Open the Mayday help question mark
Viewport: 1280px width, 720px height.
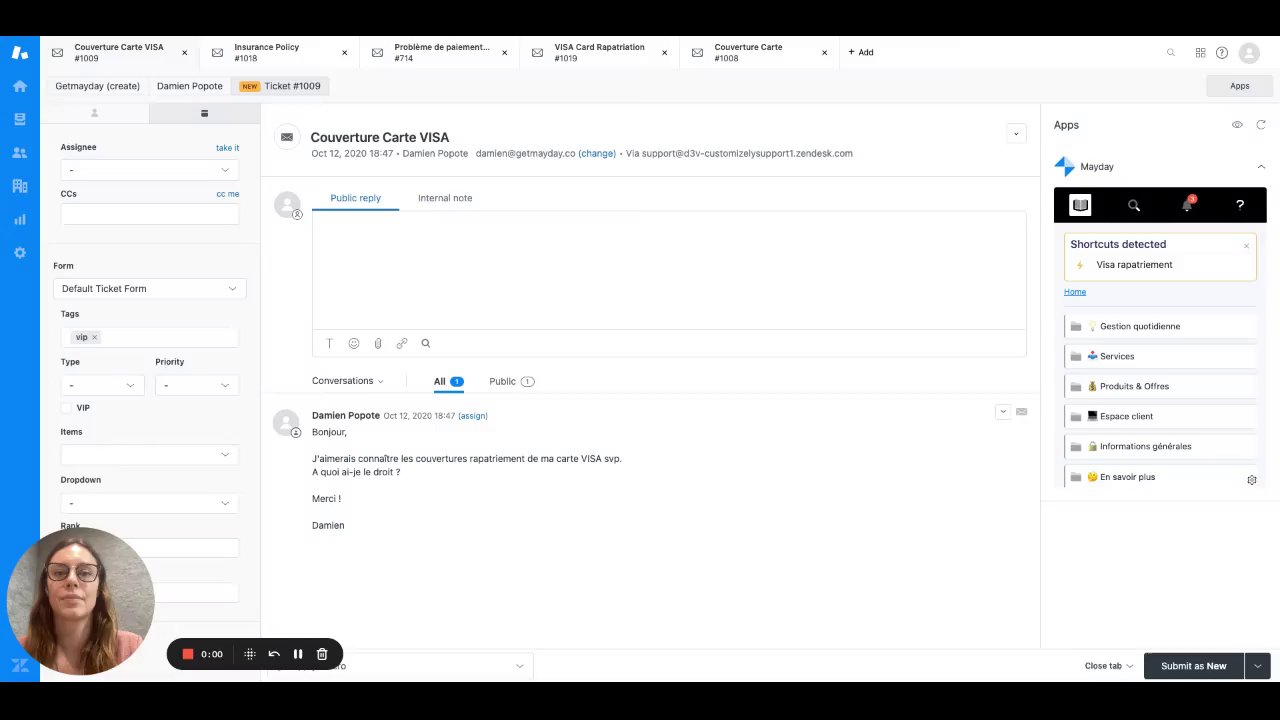click(x=1240, y=205)
